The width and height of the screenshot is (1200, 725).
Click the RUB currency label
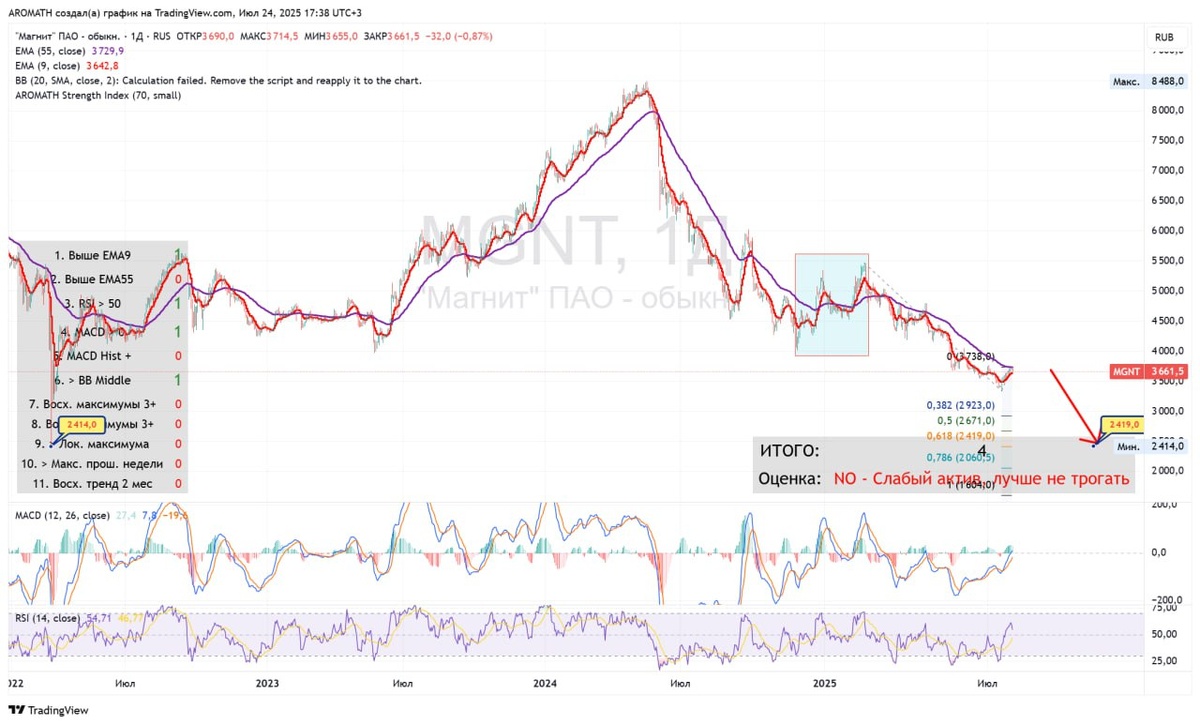(x=1164, y=36)
